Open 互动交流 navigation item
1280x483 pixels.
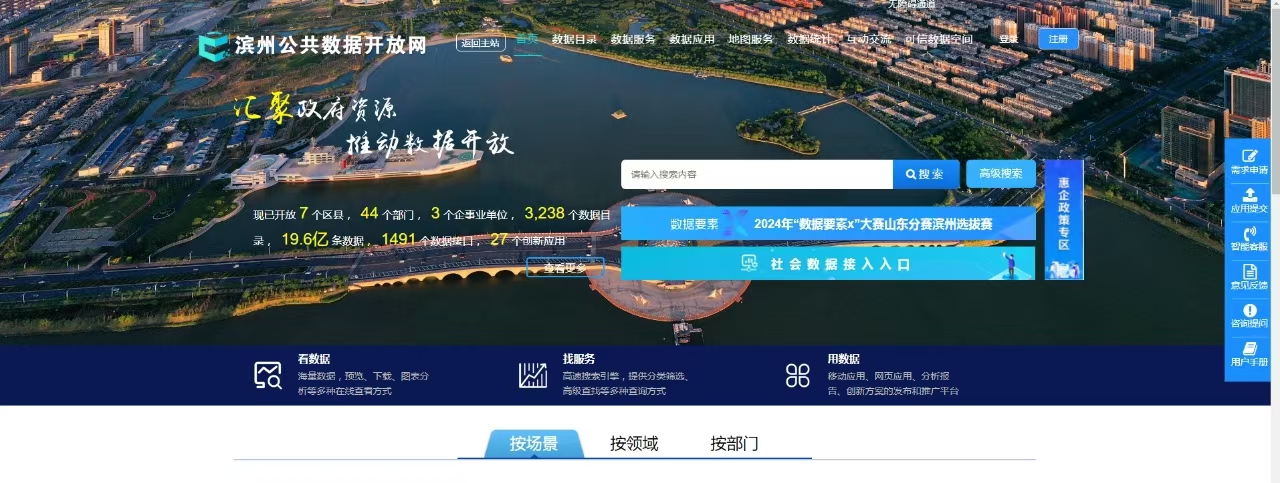[x=869, y=40]
